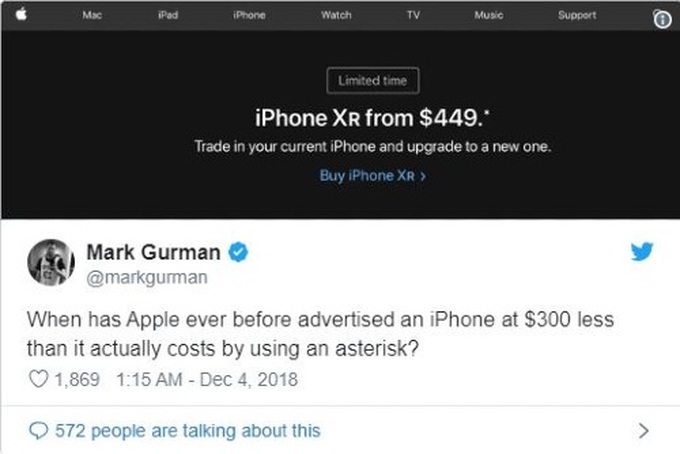Open the TV navigation item
Image resolution: width=680 pixels, height=454 pixels.
413,15
